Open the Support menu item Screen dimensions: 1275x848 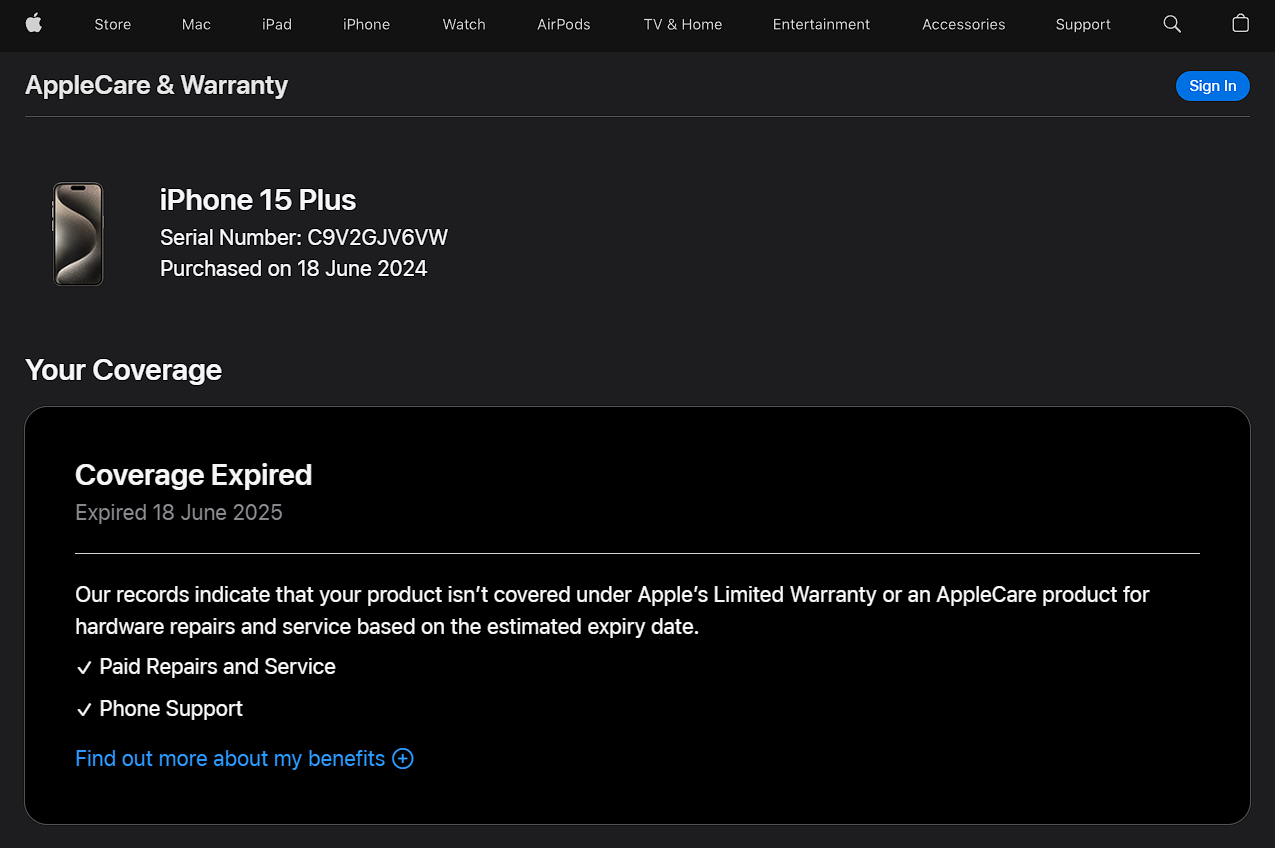pos(1083,24)
